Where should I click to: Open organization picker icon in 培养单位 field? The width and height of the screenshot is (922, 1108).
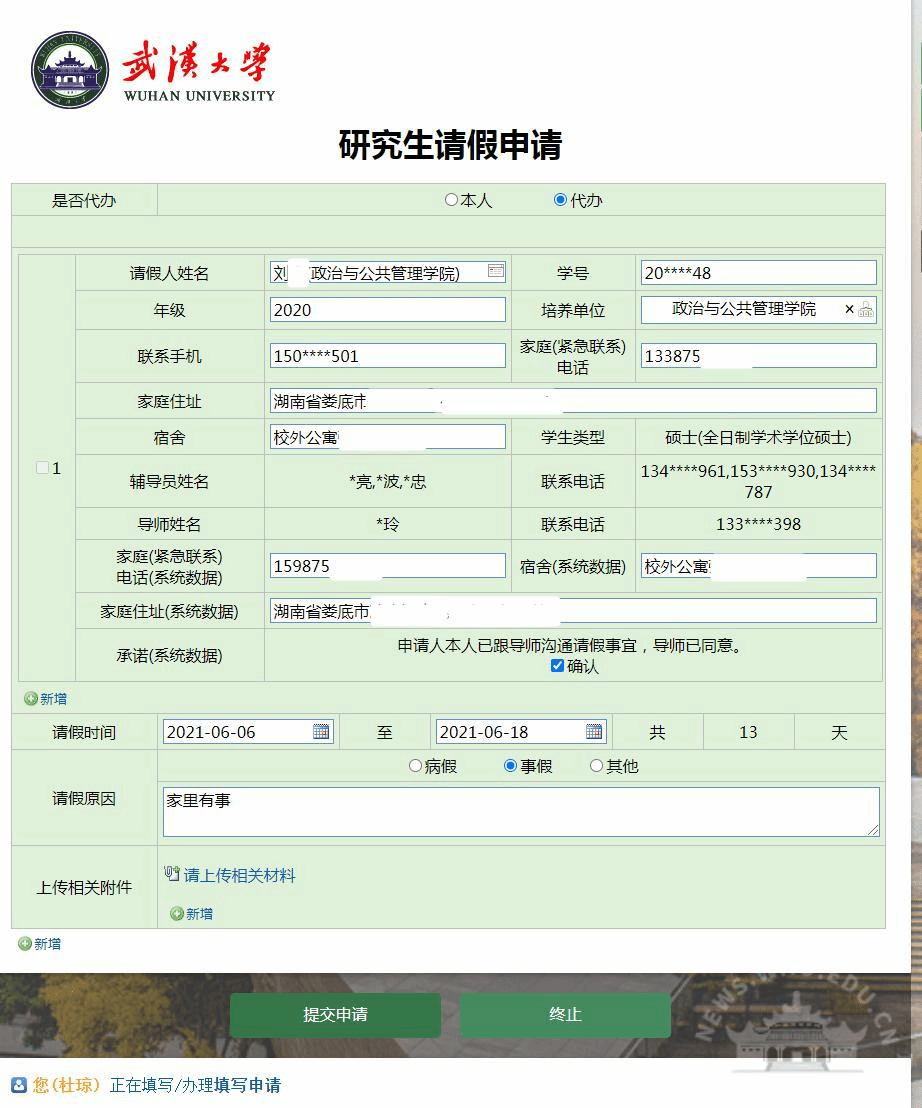click(x=865, y=310)
